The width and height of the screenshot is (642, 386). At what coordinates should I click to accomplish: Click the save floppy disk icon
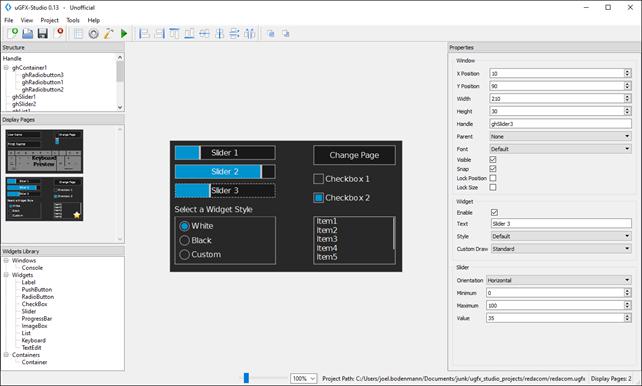click(x=43, y=33)
